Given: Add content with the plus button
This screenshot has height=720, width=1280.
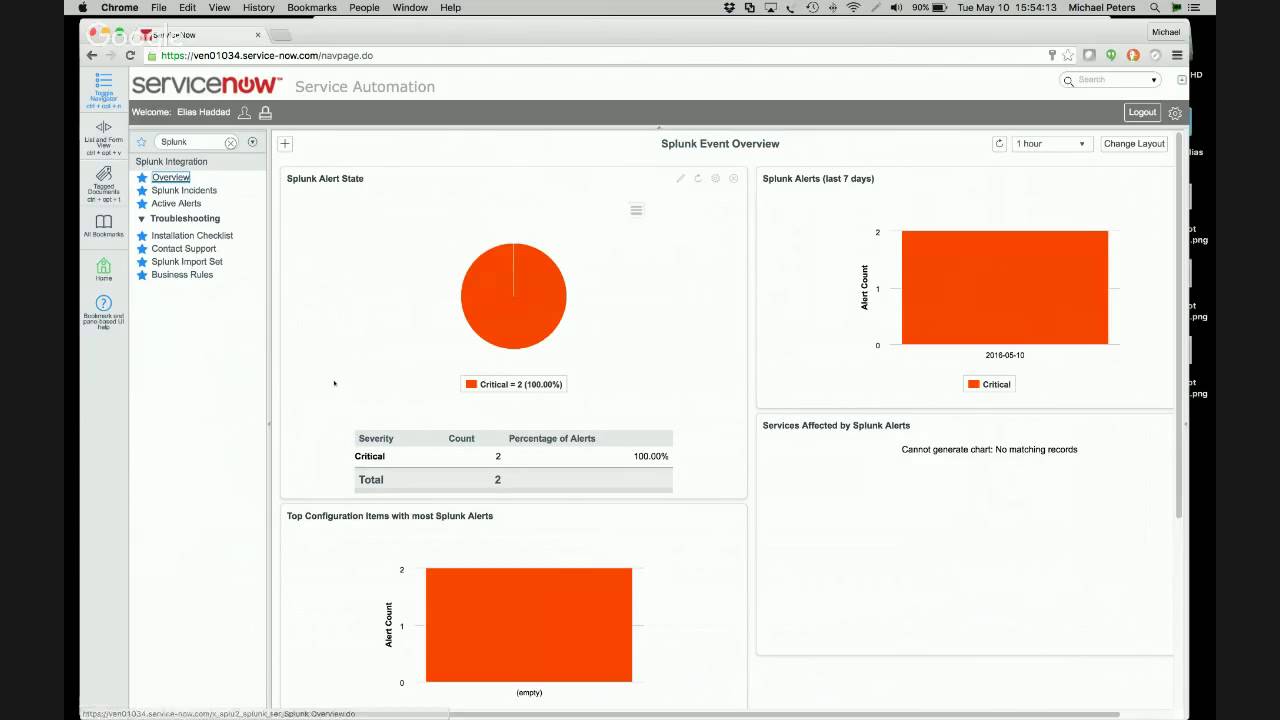Looking at the screenshot, I should (x=285, y=144).
